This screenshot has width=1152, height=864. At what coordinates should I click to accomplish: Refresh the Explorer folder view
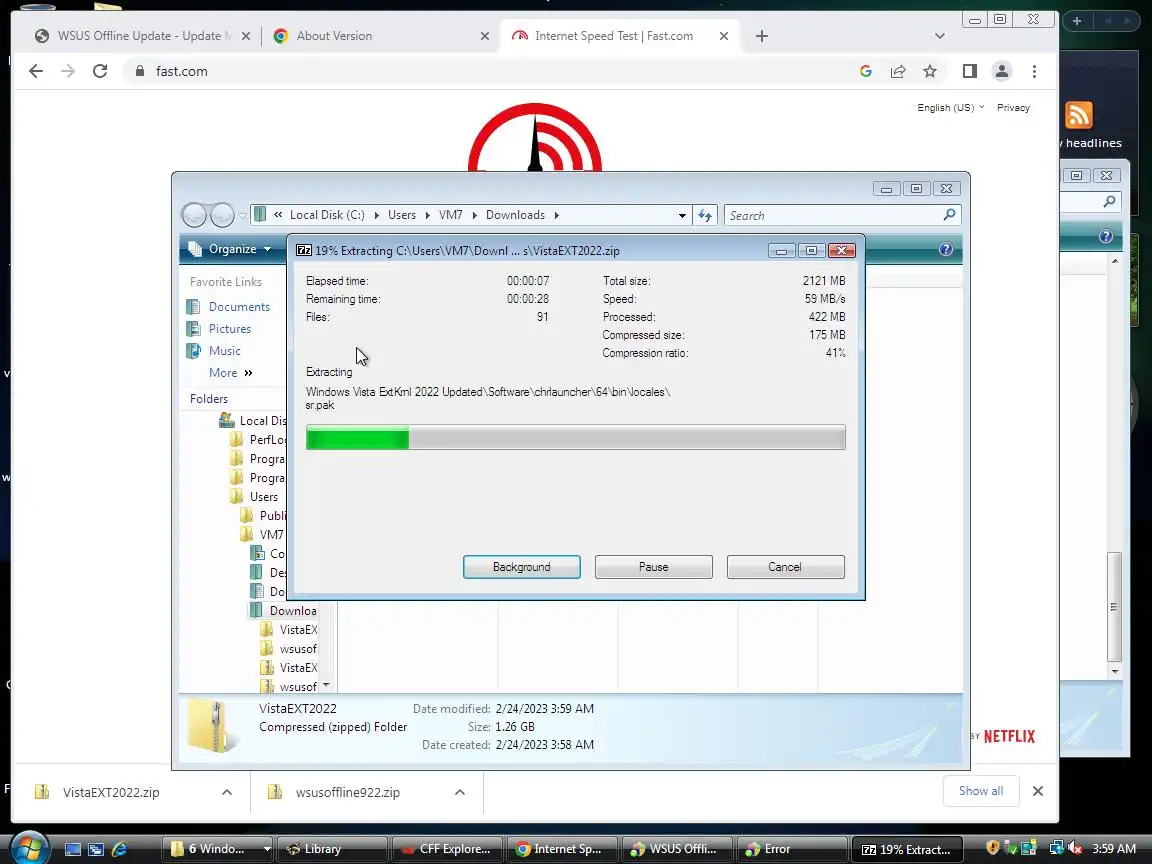tap(705, 215)
